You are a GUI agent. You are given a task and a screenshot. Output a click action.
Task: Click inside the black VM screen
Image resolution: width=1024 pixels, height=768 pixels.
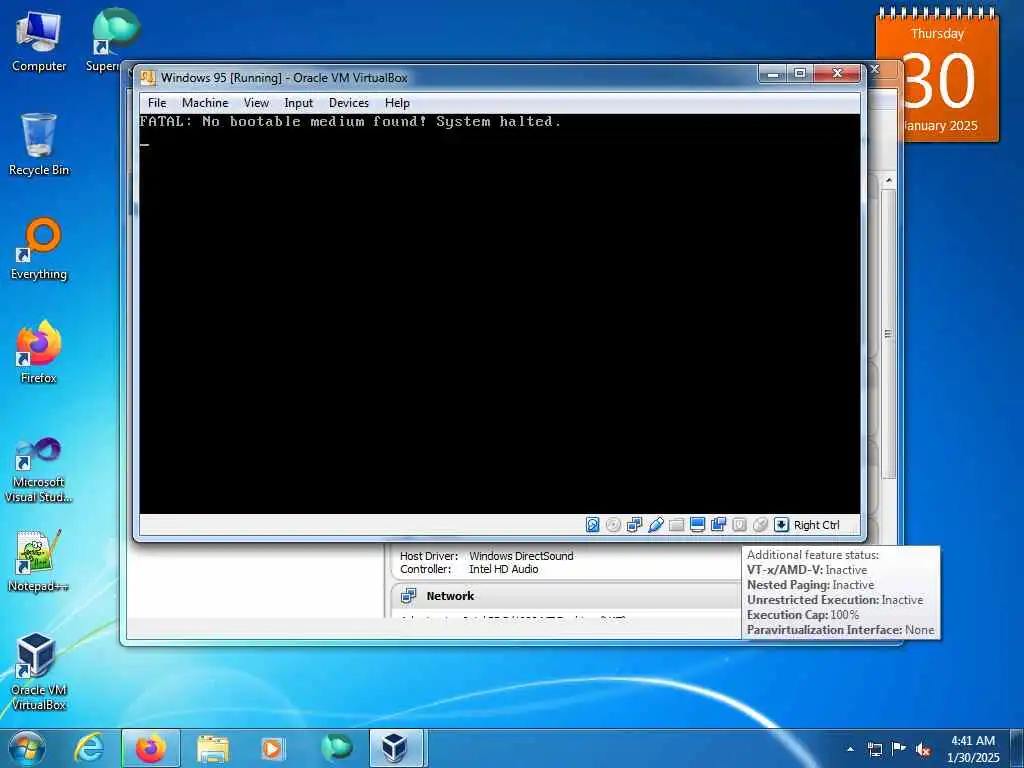[x=500, y=314]
